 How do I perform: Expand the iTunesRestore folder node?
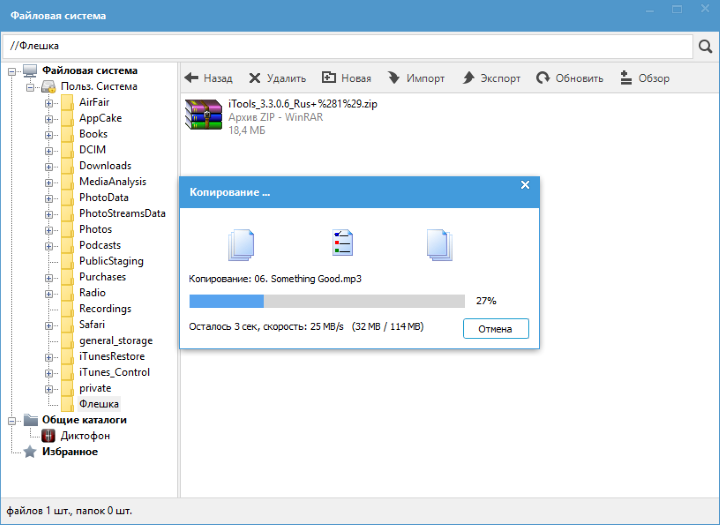(49, 357)
